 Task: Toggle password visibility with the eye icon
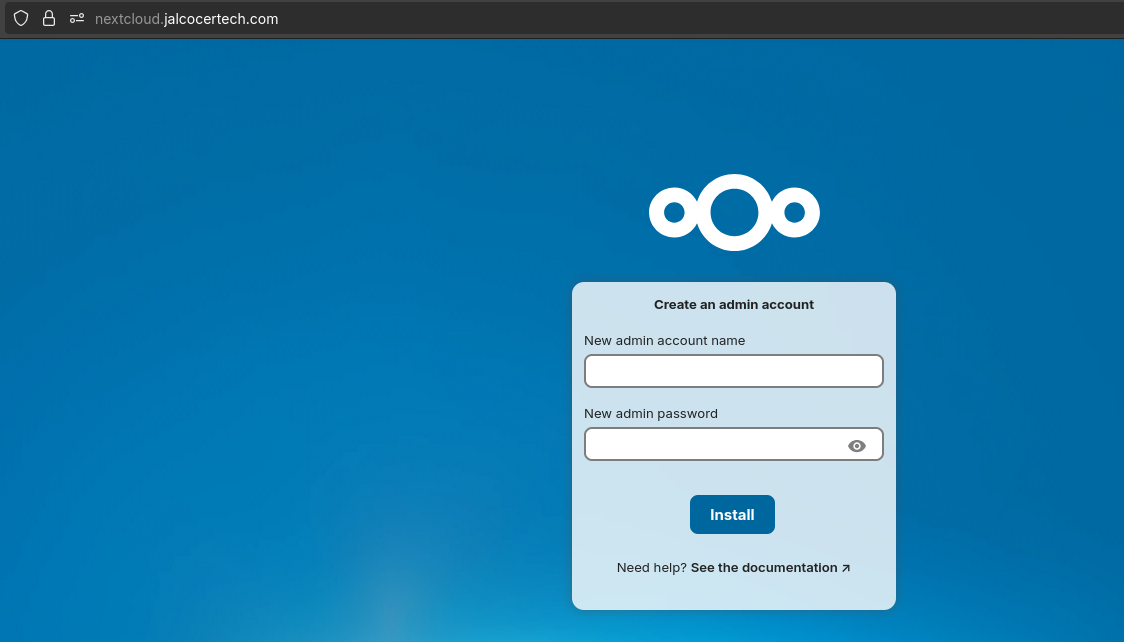tap(857, 446)
